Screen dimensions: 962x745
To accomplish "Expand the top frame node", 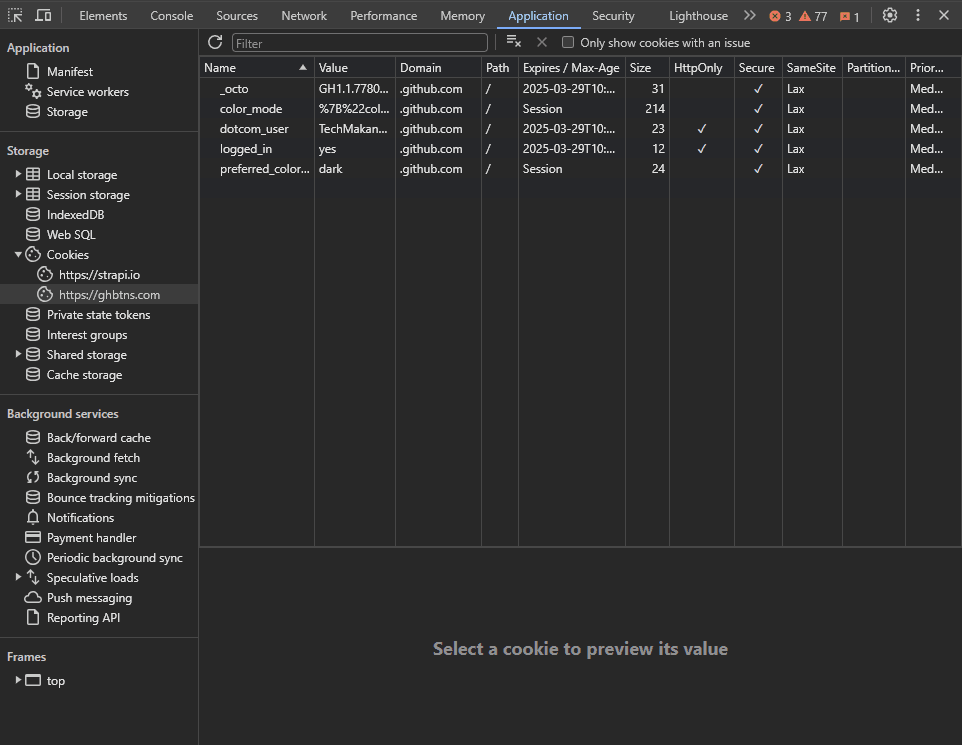I will pyautogui.click(x=18, y=681).
